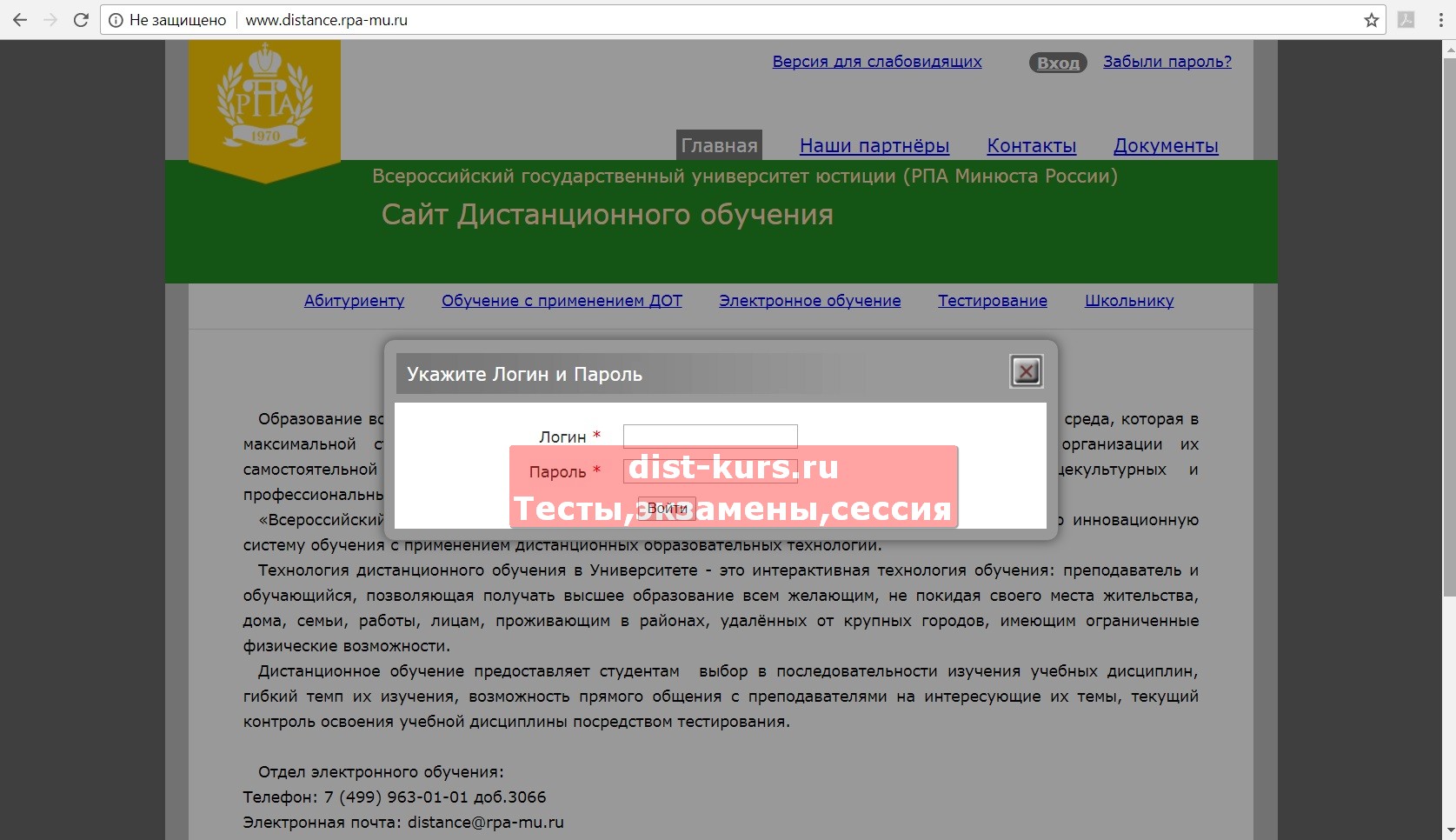Click email text distance@rpa-mu.ru
1456x840 pixels.
pyautogui.click(x=486, y=823)
